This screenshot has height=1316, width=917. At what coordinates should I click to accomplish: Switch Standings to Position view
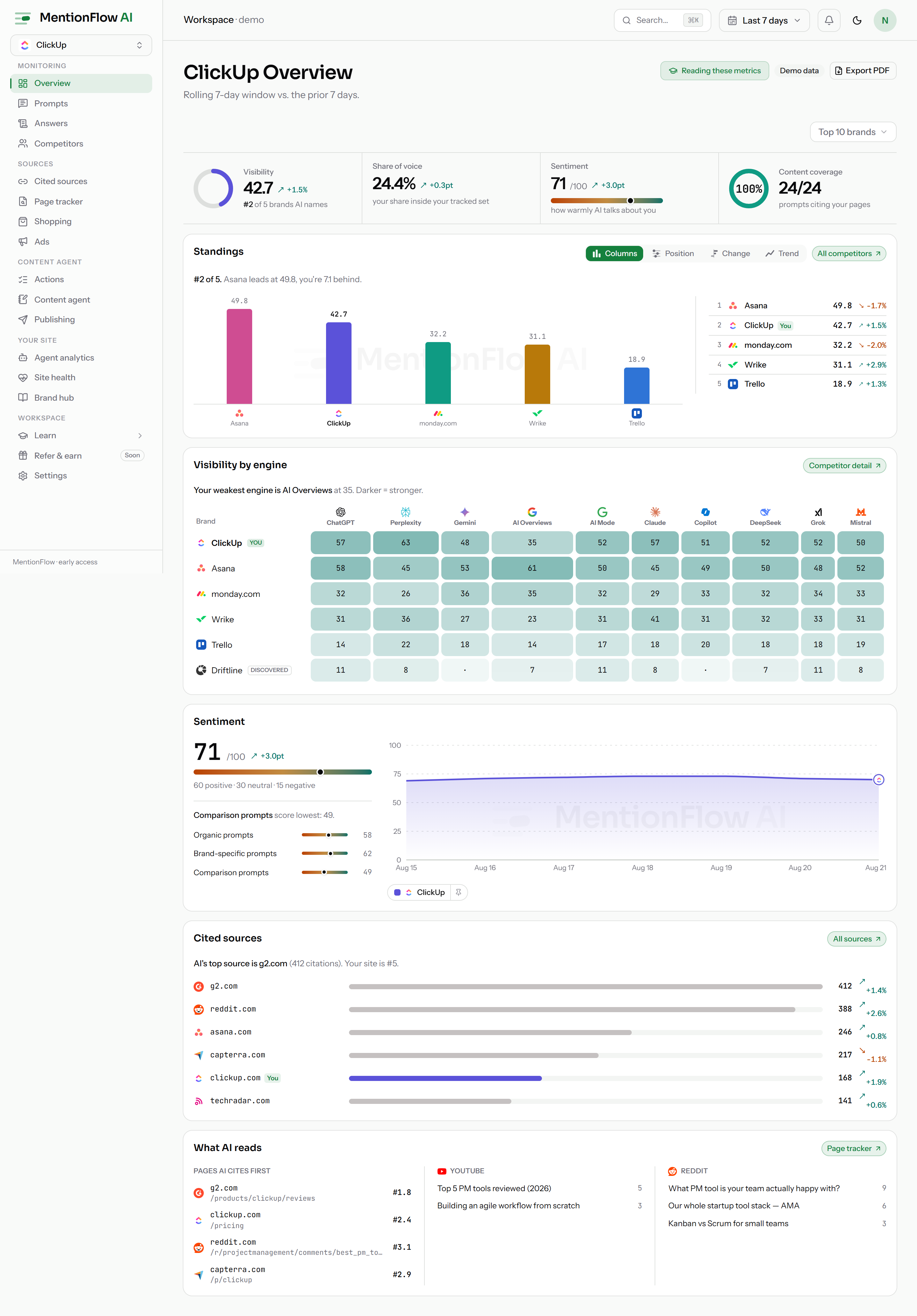click(x=673, y=253)
